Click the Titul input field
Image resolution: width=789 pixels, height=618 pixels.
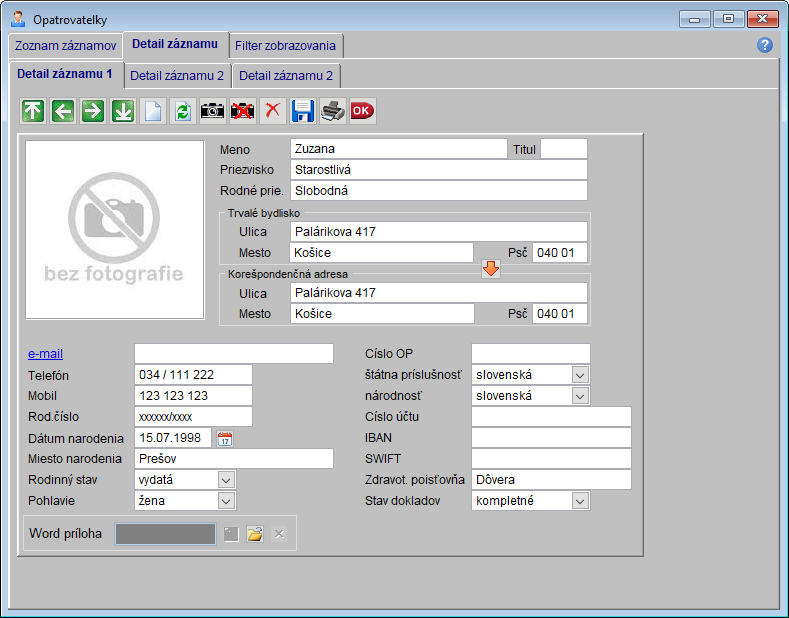click(x=564, y=149)
